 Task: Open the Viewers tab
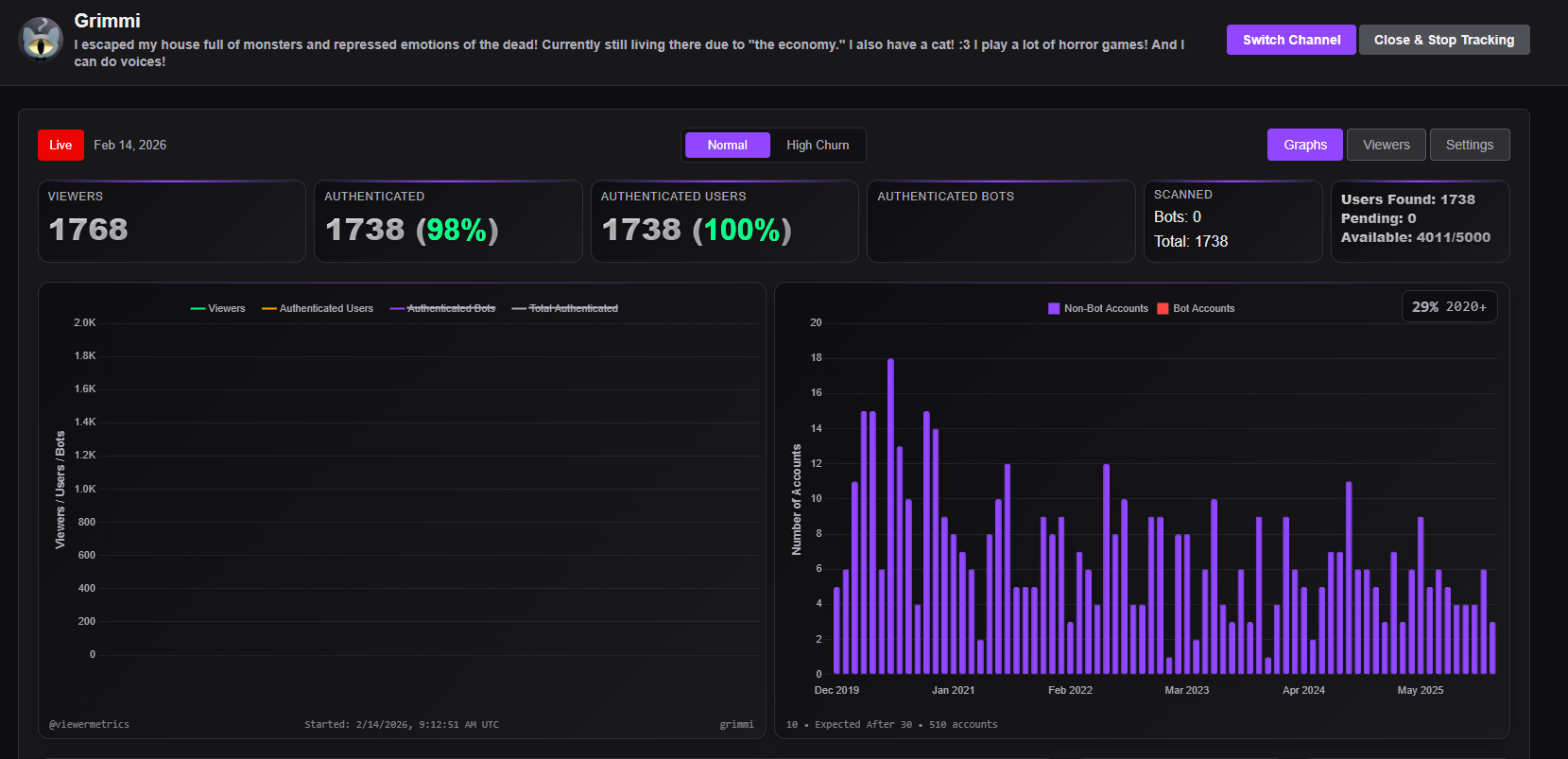point(1387,145)
